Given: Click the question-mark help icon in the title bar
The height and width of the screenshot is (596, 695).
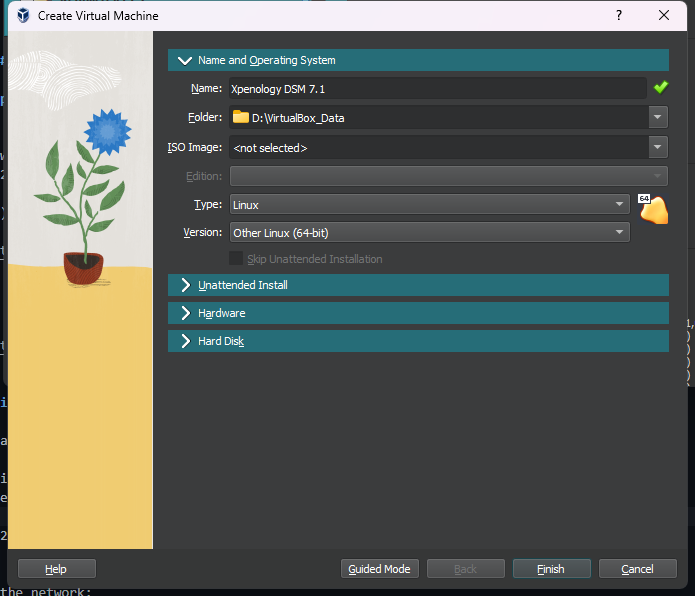Looking at the screenshot, I should pyautogui.click(x=619, y=16).
